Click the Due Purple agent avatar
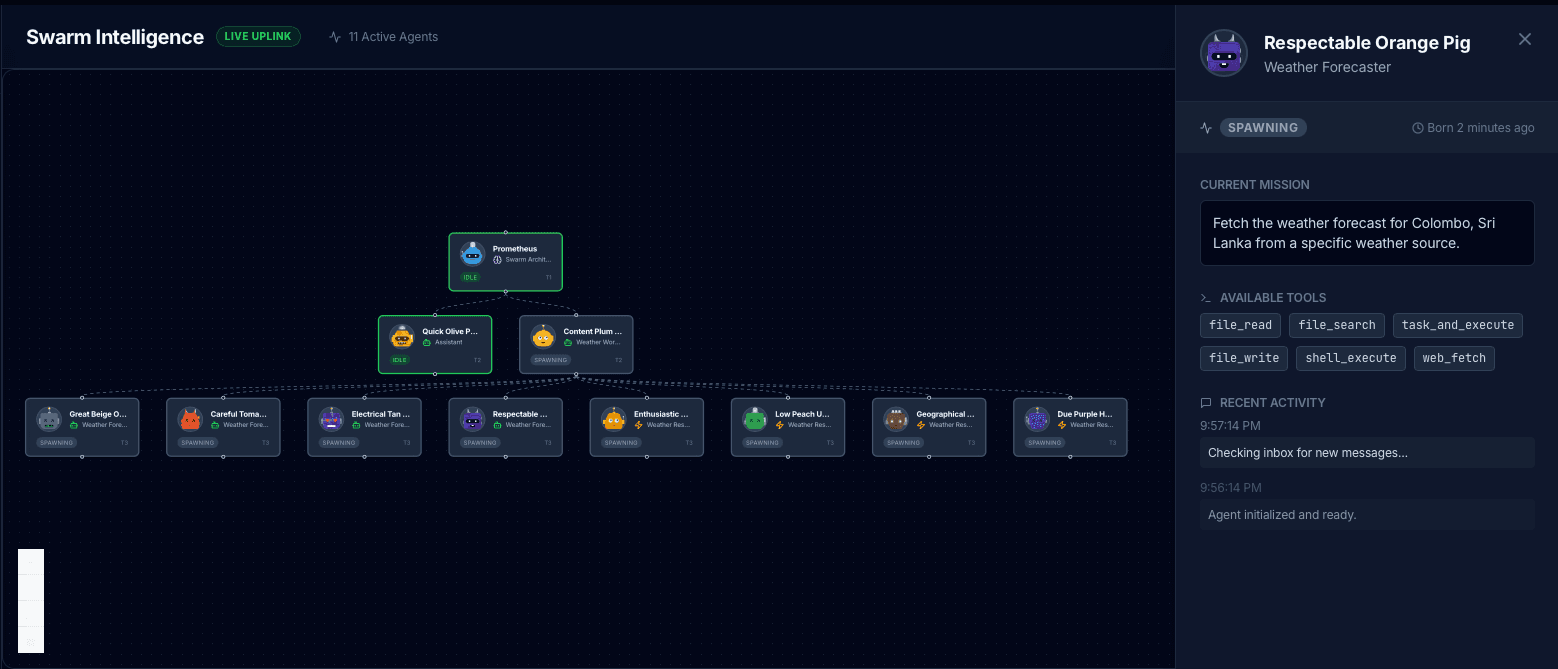 click(x=1036, y=419)
